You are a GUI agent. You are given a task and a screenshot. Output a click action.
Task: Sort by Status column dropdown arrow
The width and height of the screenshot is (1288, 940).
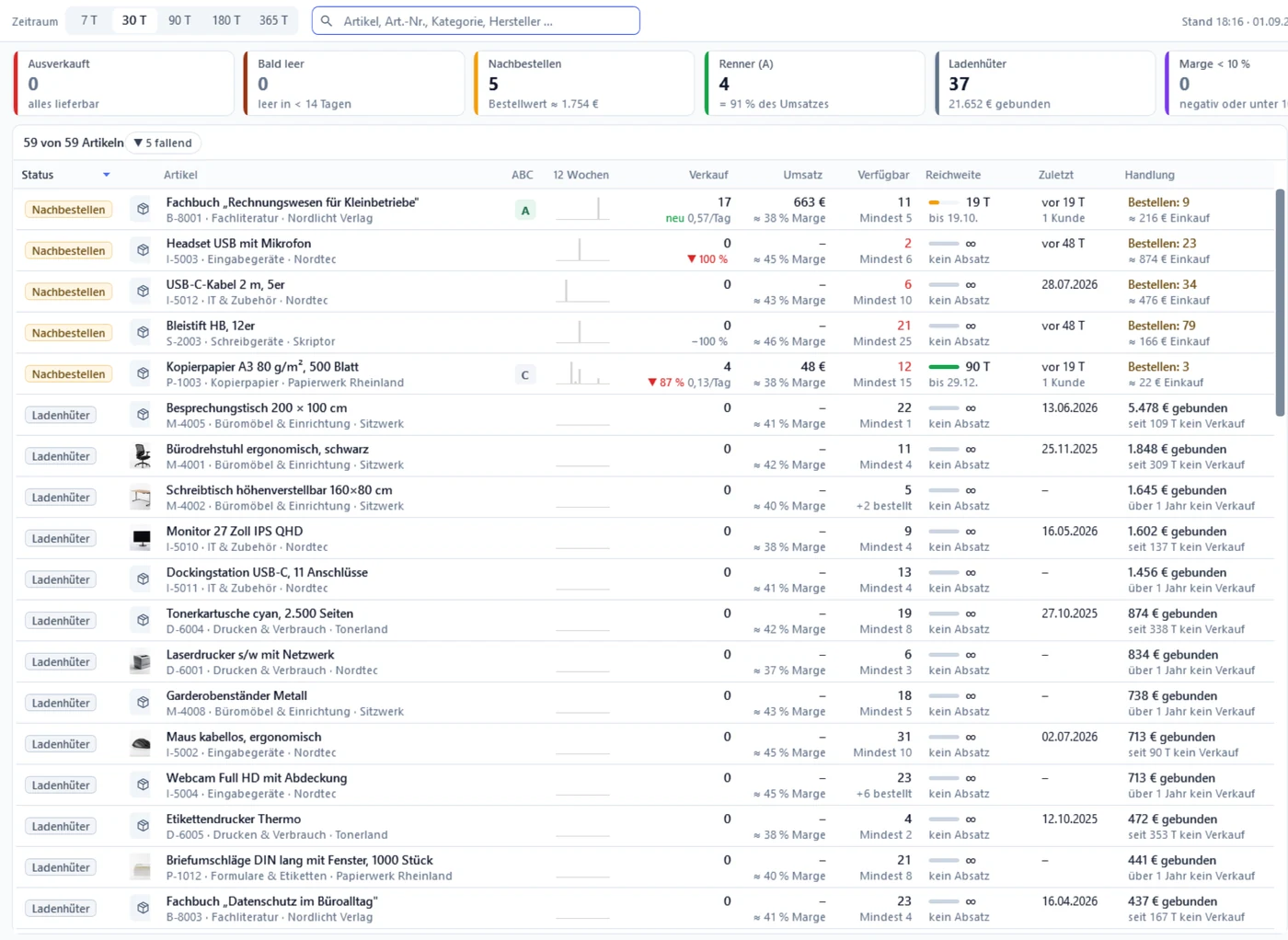107,175
